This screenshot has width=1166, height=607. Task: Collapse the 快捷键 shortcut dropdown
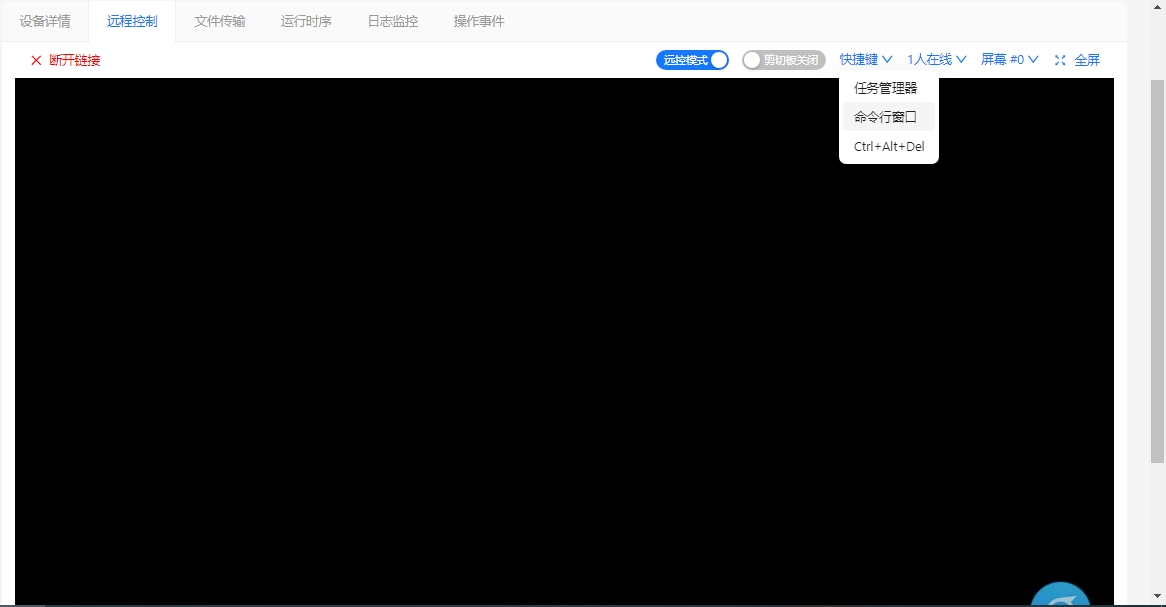click(x=866, y=60)
